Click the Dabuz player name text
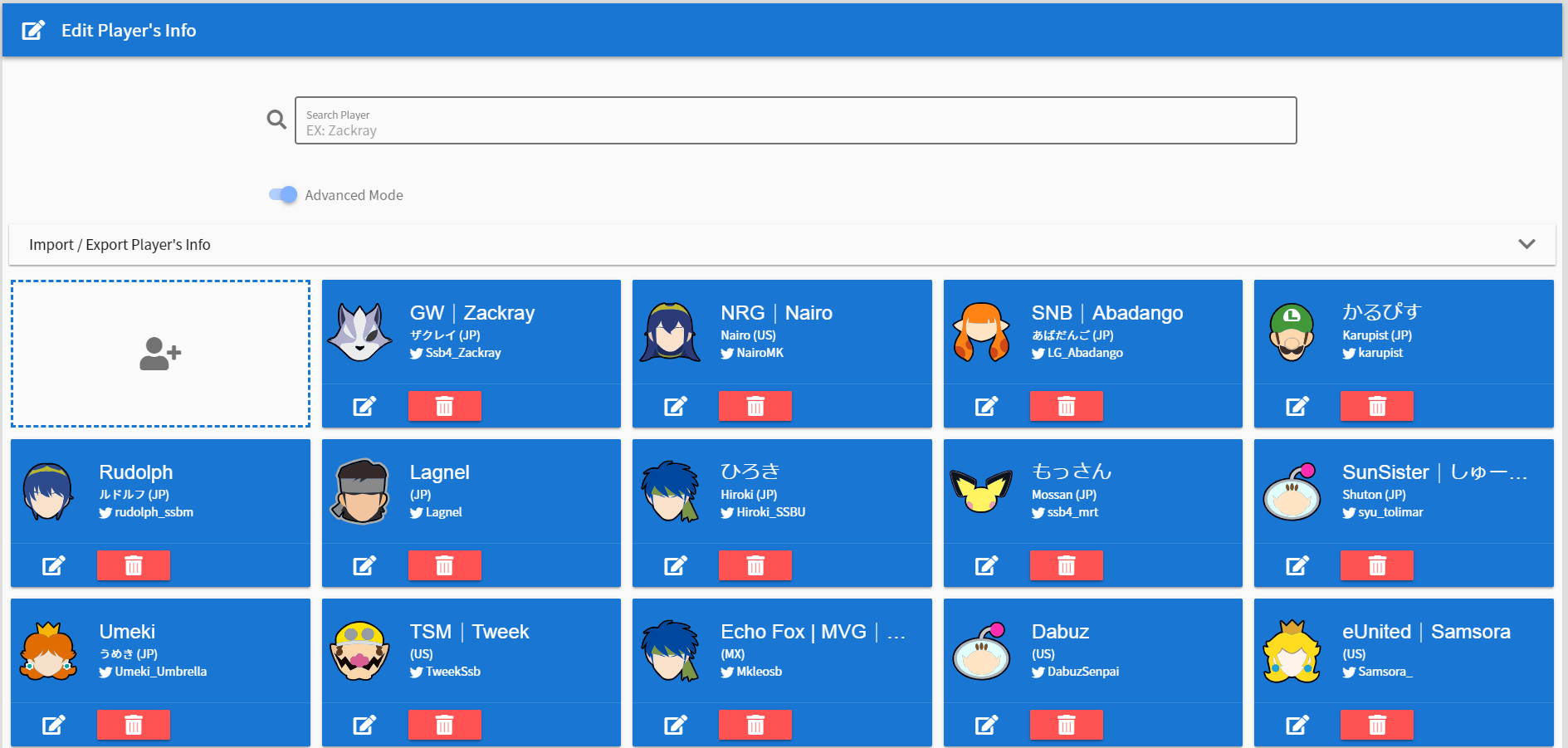Image resolution: width=1568 pixels, height=748 pixels. tap(1060, 632)
